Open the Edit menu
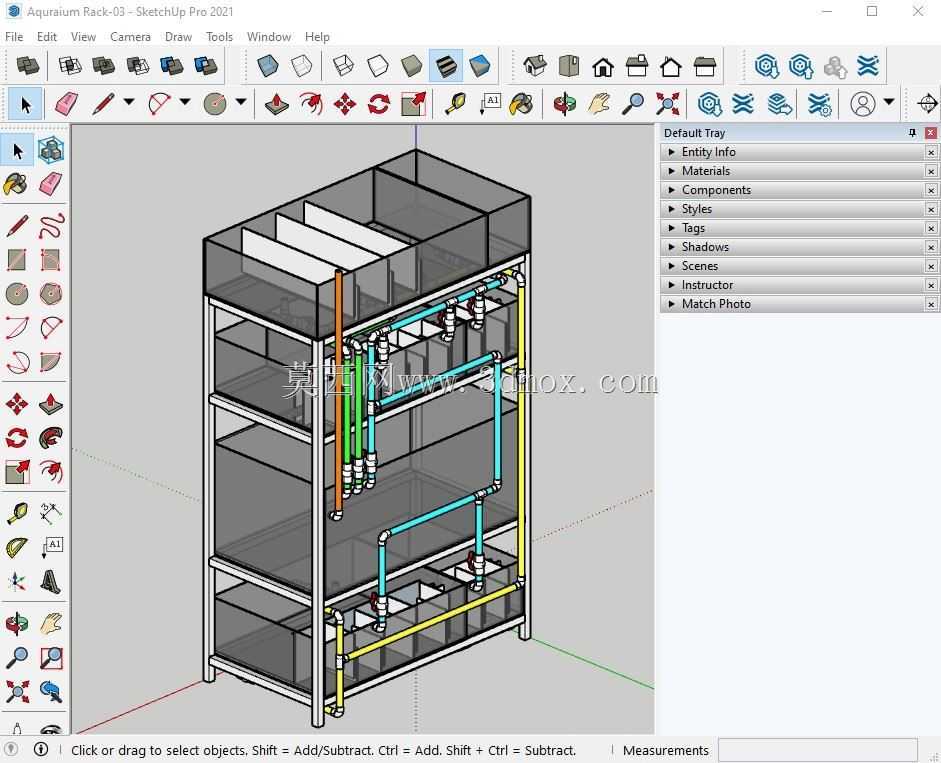 pyautogui.click(x=47, y=37)
